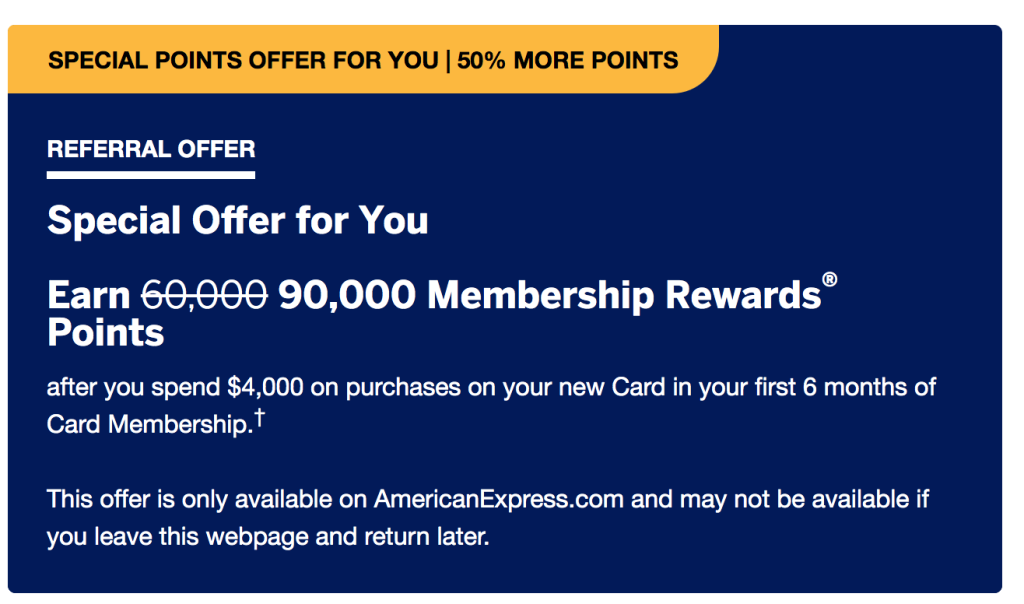Image resolution: width=1024 pixels, height=604 pixels.
Task: Click the return later text
Action: pyautogui.click(x=426, y=537)
